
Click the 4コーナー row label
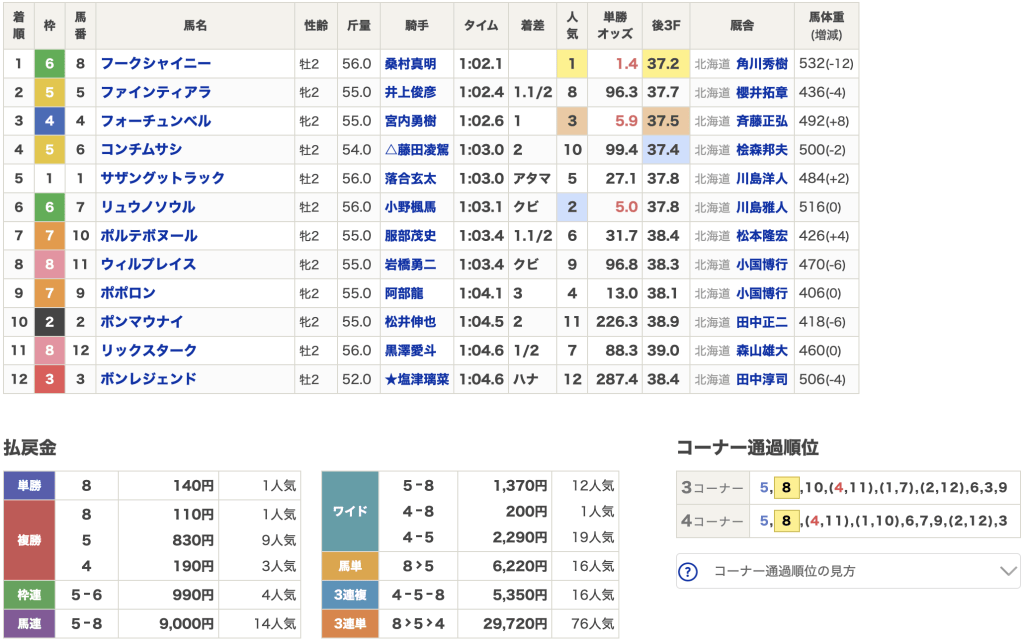tap(712, 521)
